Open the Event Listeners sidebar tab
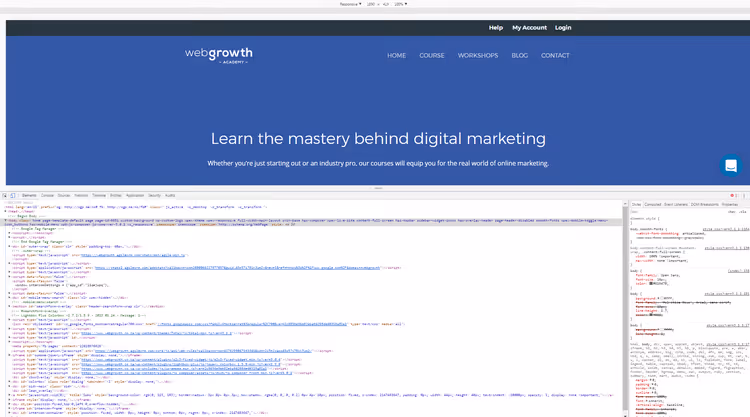Viewport: 750px width, 417px height. pyautogui.click(x=676, y=205)
